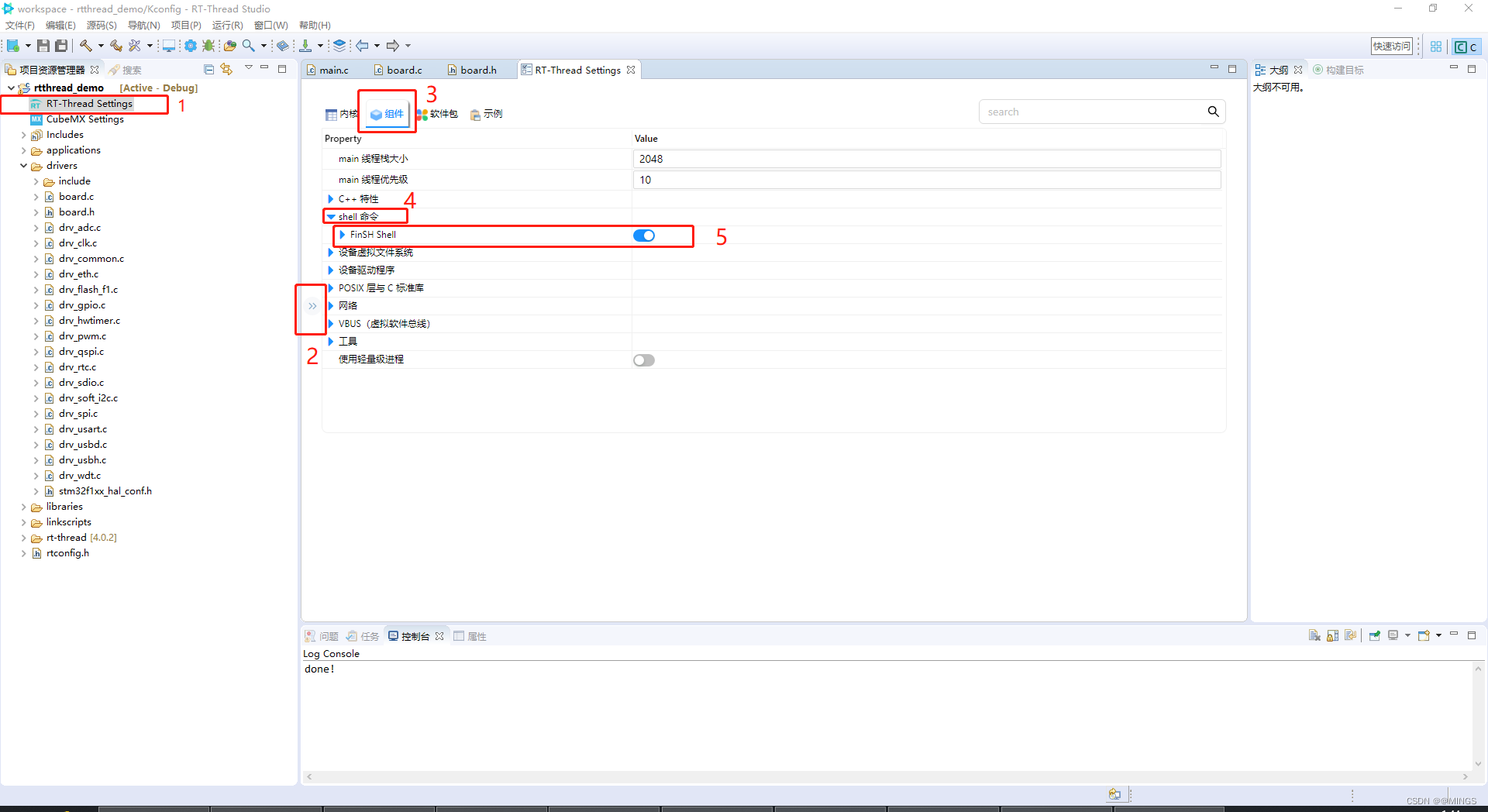The height and width of the screenshot is (812, 1488).
Task: Open the 文件(F) menu
Action: pos(20,26)
